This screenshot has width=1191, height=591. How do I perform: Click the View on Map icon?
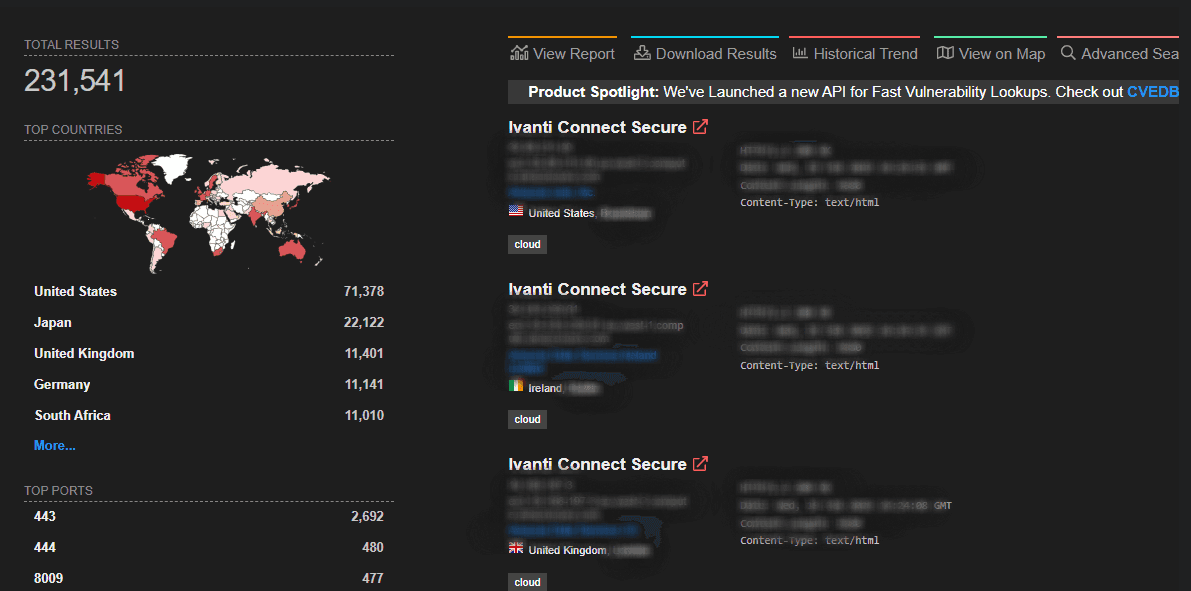945,53
